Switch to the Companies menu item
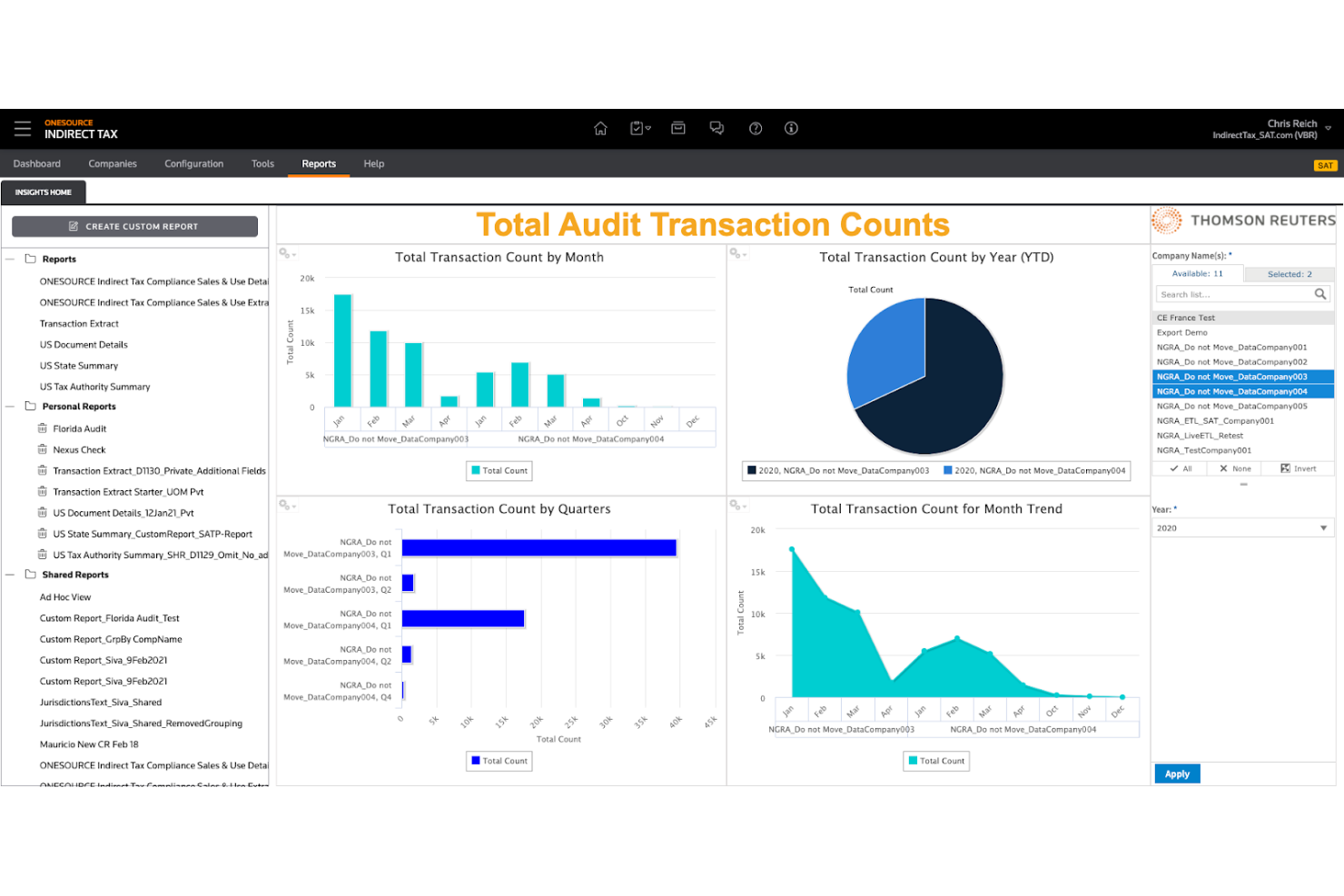The width and height of the screenshot is (1344, 896). click(x=112, y=163)
